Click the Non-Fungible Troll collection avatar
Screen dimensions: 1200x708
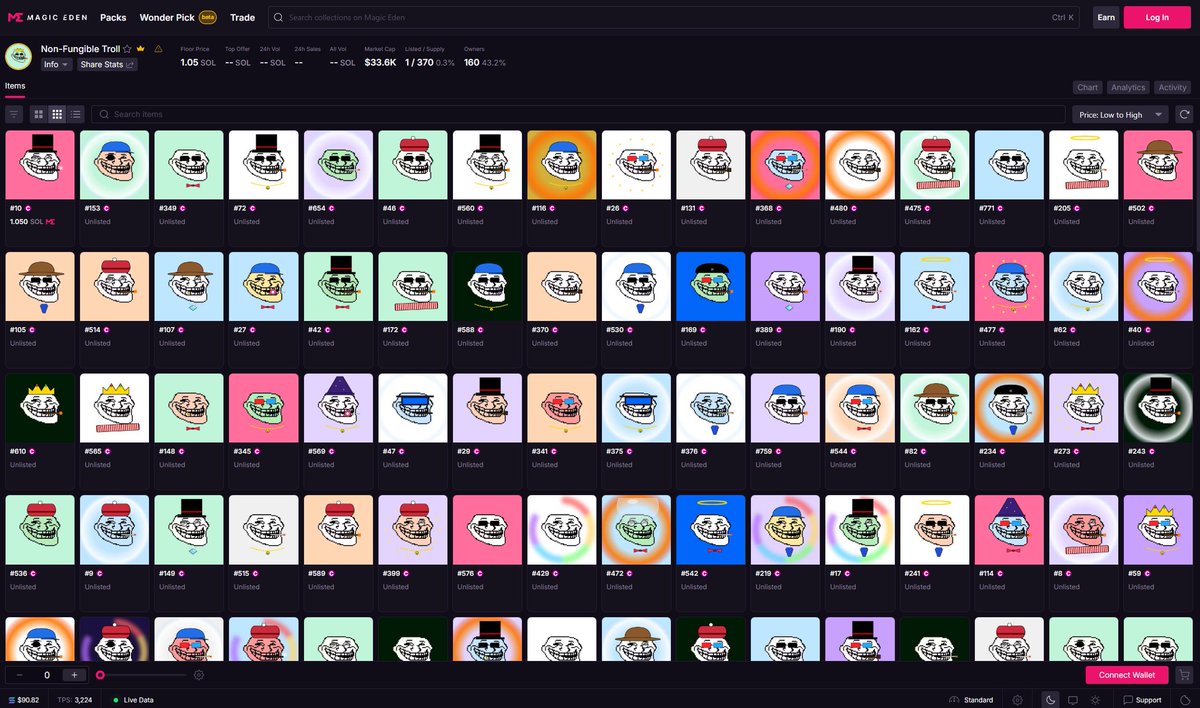[x=19, y=56]
